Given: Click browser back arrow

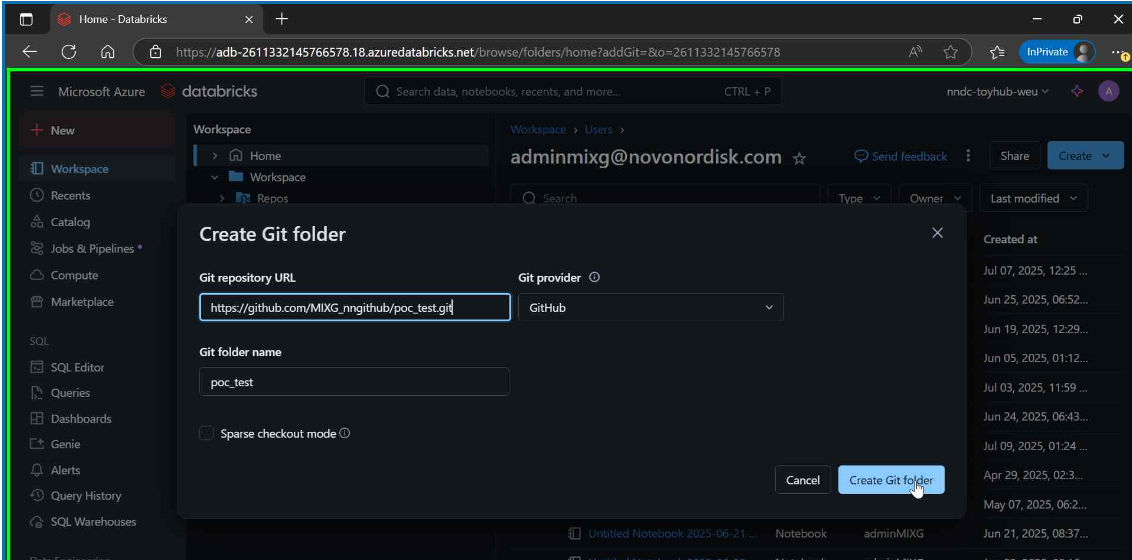Looking at the screenshot, I should [30, 52].
